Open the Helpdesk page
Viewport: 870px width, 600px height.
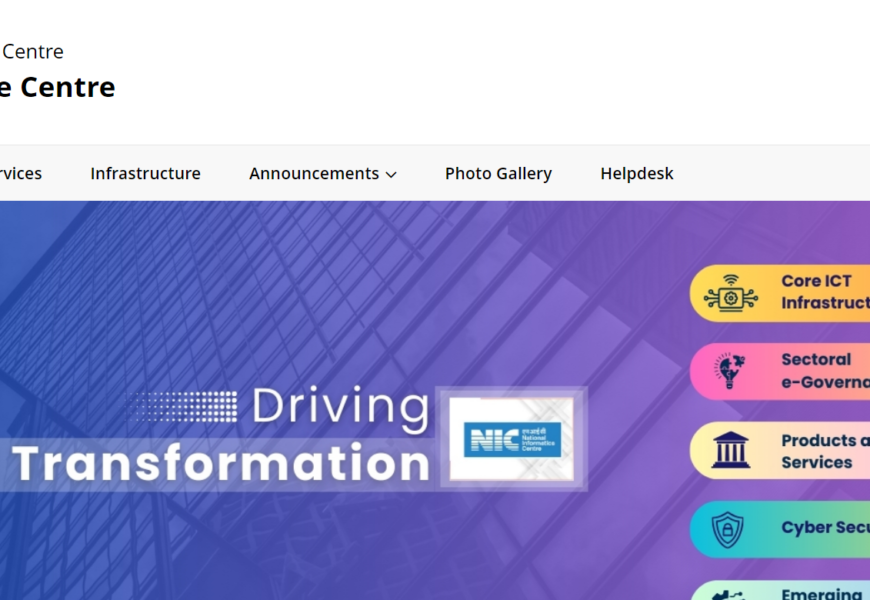[x=636, y=173]
